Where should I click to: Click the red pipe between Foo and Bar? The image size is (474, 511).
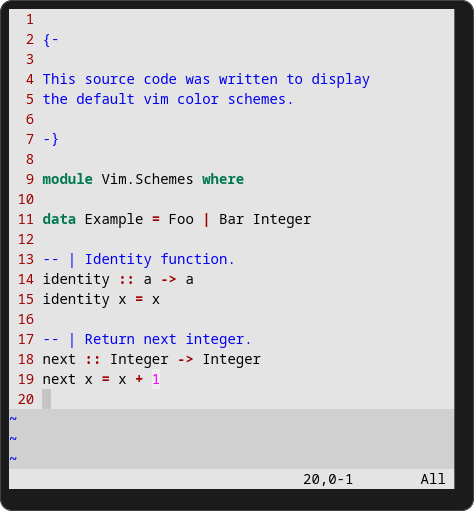point(206,219)
